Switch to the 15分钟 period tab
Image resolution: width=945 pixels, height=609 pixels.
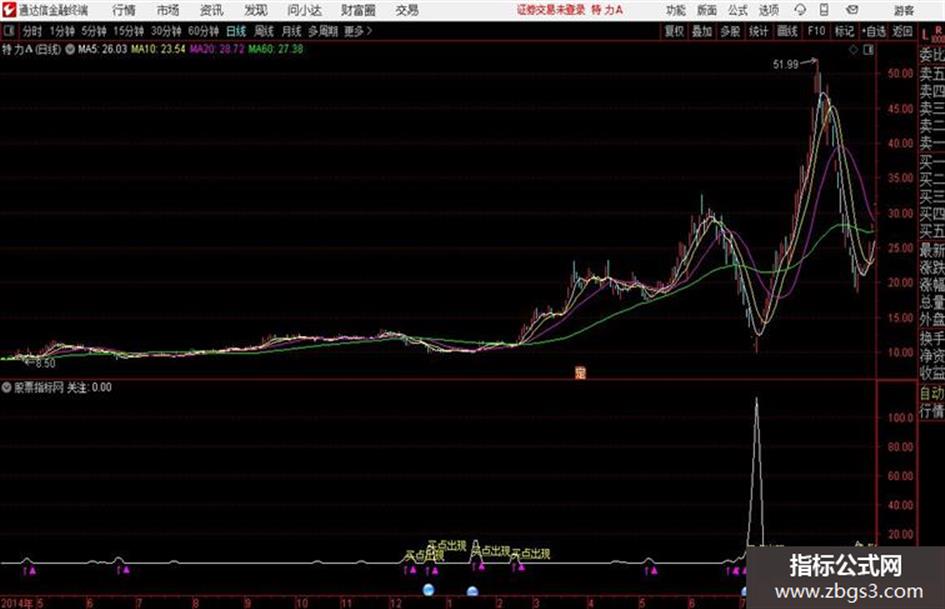129,31
